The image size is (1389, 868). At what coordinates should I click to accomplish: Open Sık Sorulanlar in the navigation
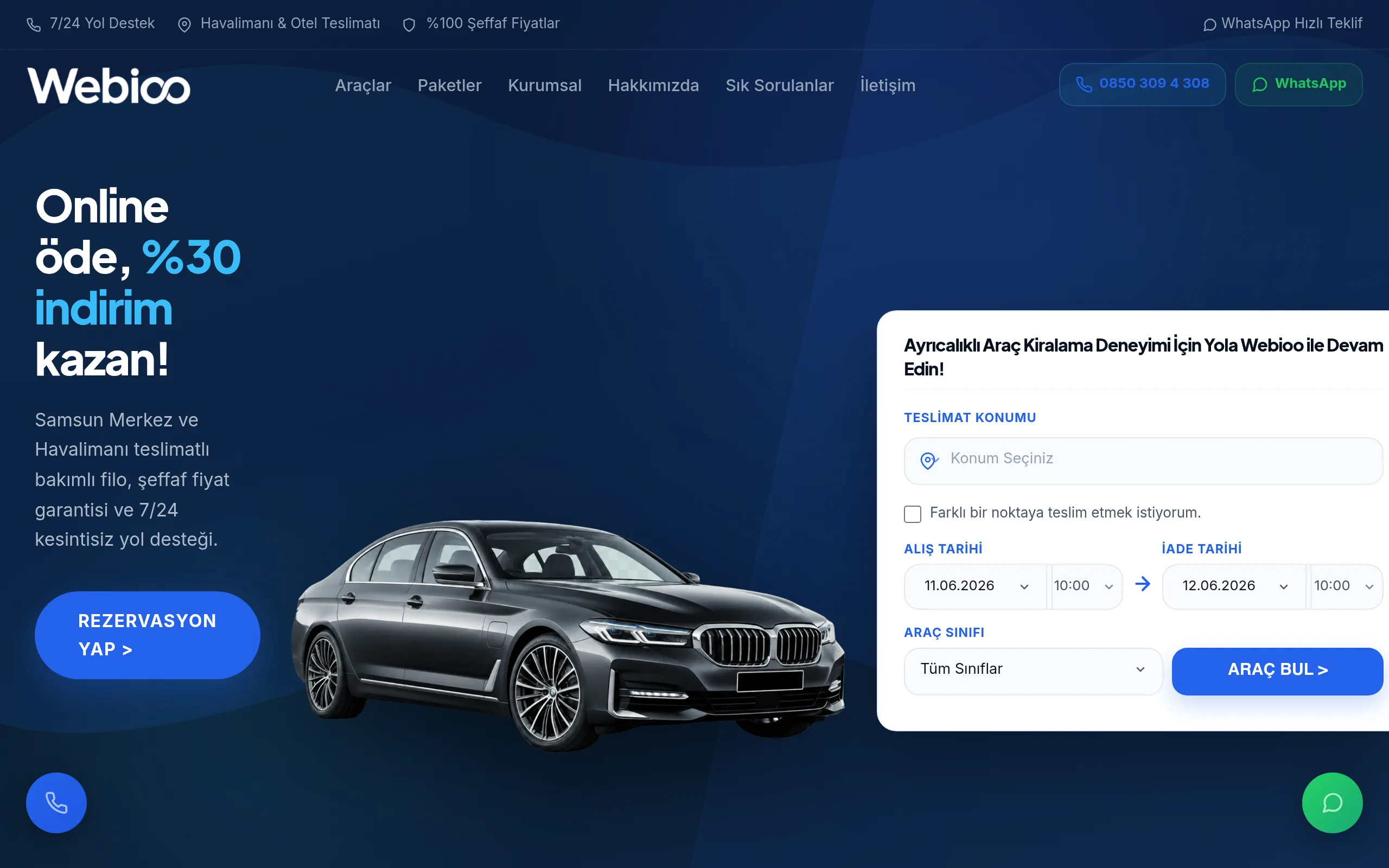[x=780, y=85]
